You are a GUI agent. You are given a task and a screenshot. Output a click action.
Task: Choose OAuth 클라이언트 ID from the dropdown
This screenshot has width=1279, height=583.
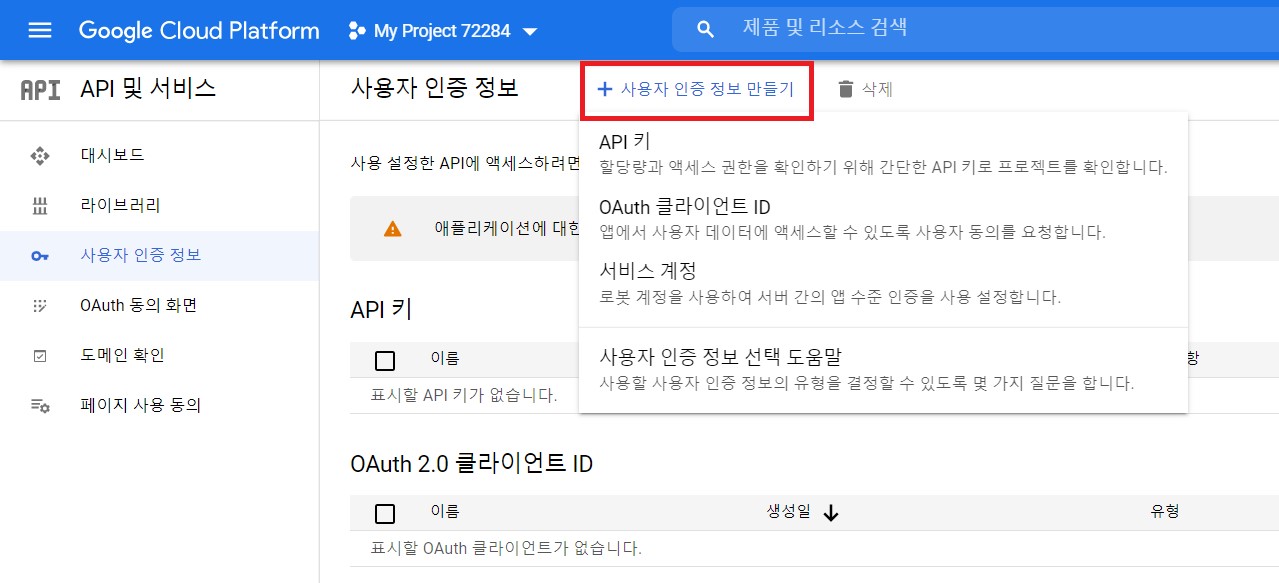tap(883, 219)
